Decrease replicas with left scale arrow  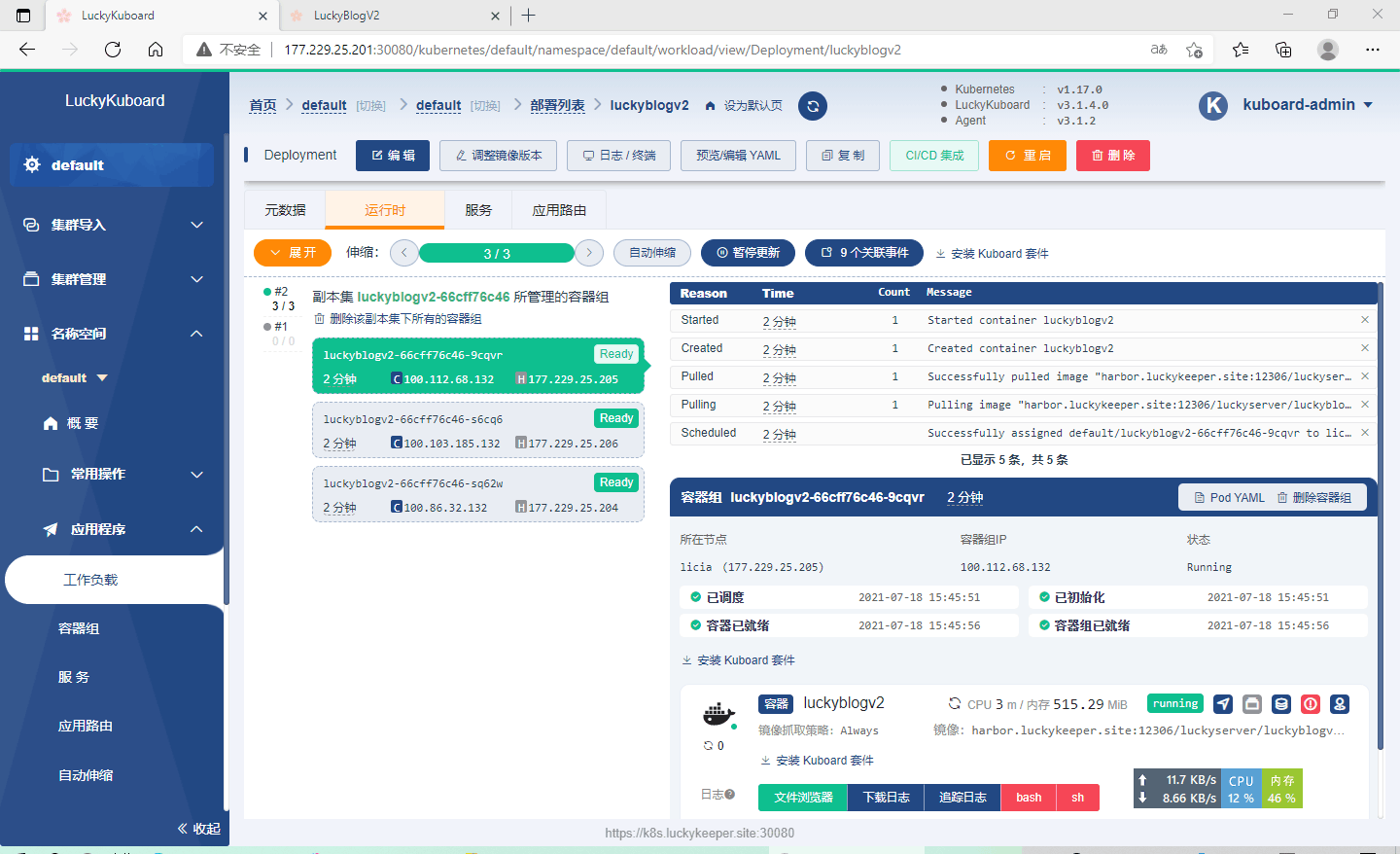(404, 253)
